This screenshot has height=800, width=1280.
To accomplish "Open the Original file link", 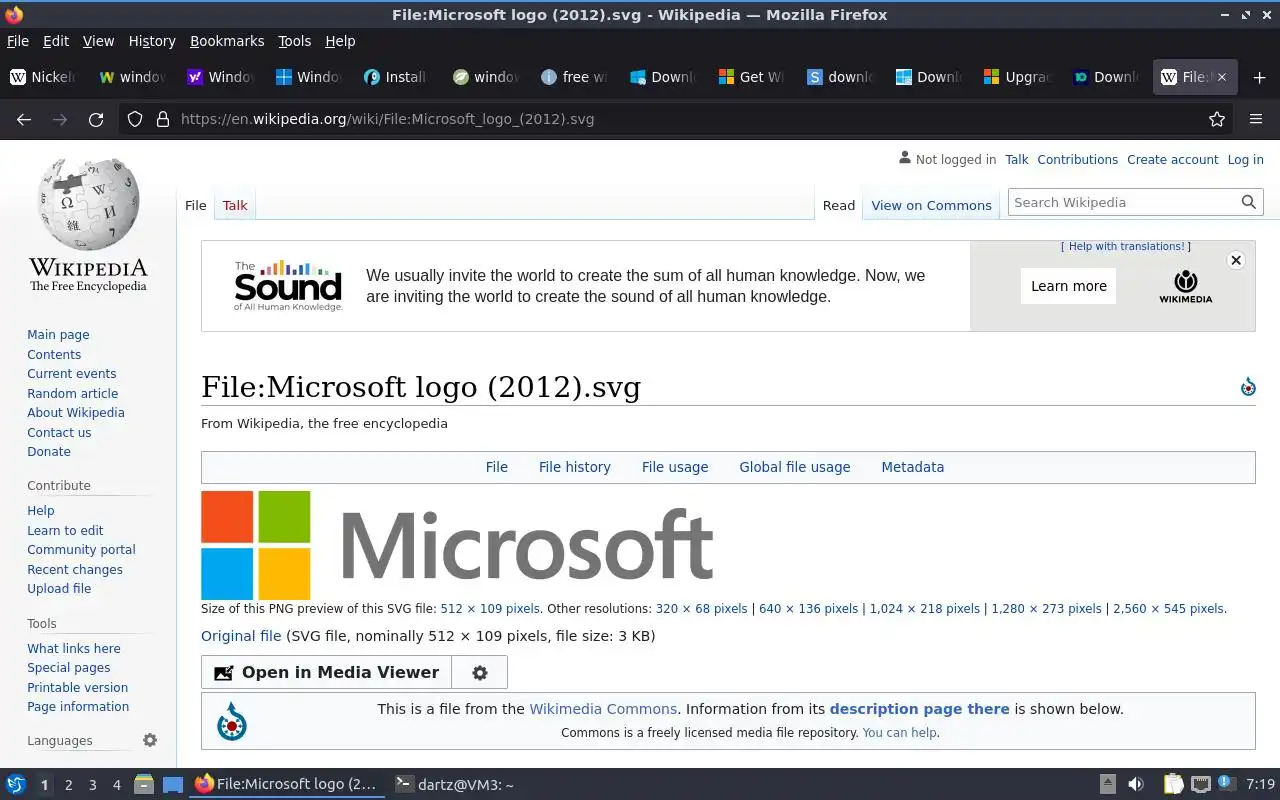I will point(241,636).
